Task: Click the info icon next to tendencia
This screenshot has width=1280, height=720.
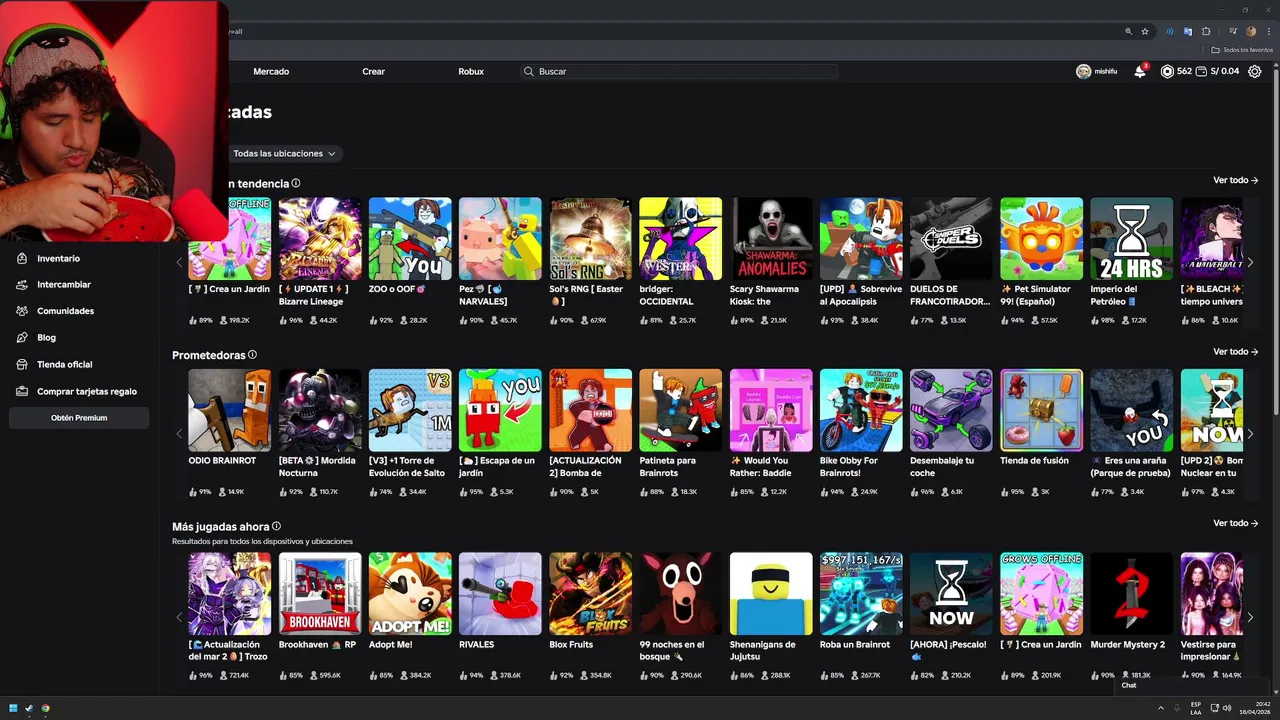Action: (x=296, y=183)
